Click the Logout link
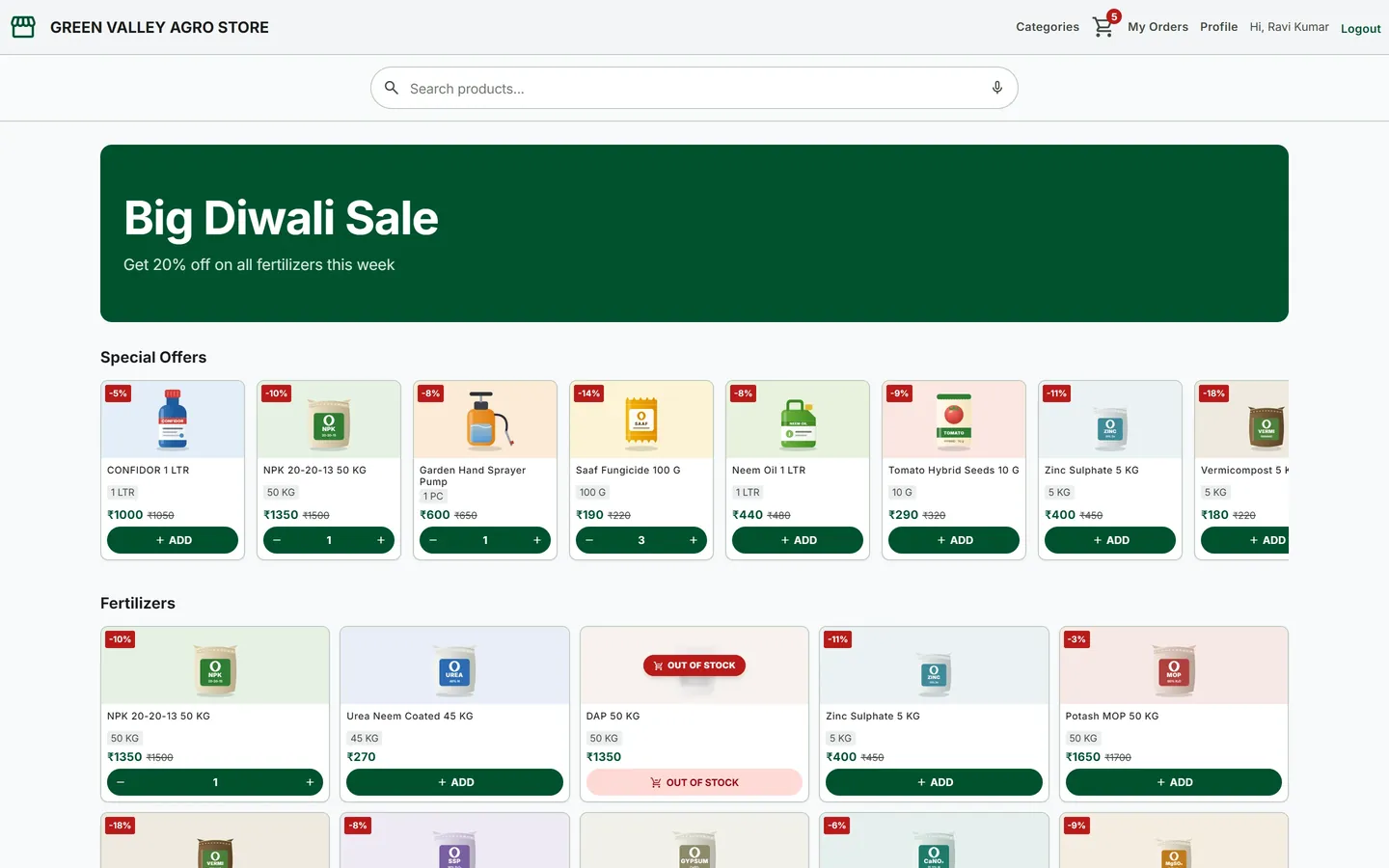This screenshot has width=1389, height=868. tap(1360, 28)
